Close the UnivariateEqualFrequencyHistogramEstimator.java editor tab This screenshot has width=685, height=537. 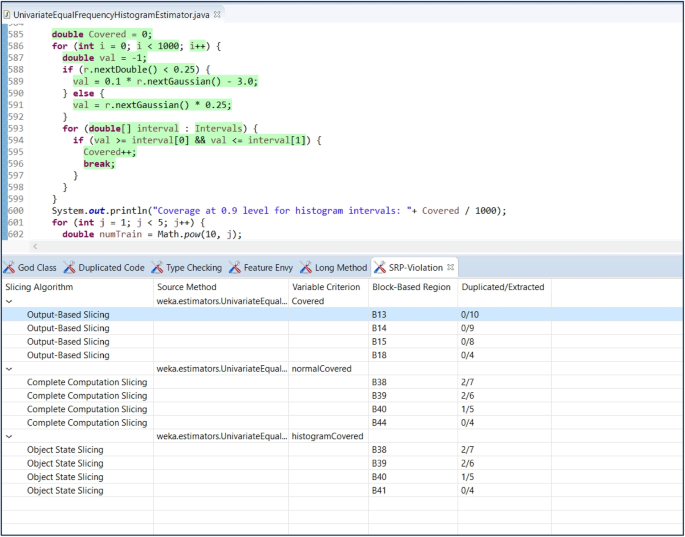(x=217, y=15)
